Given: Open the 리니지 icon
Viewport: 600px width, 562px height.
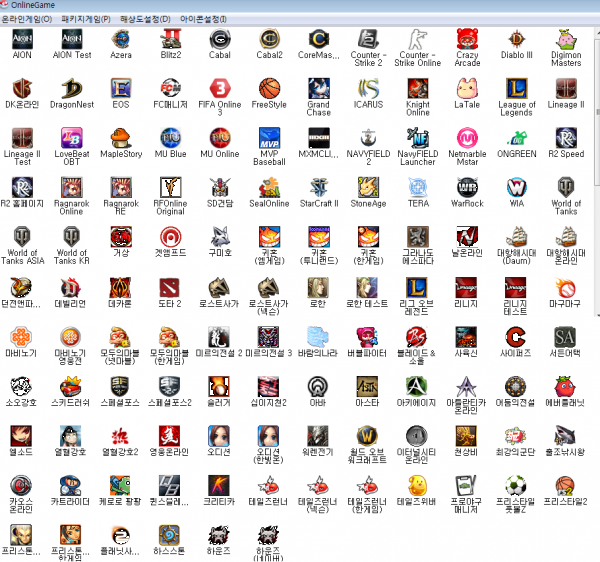Looking at the screenshot, I should (466, 288).
